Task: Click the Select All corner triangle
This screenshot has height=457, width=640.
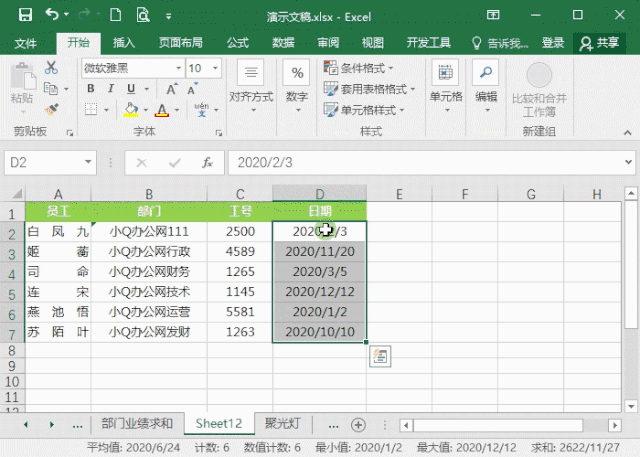Action: coord(16,193)
